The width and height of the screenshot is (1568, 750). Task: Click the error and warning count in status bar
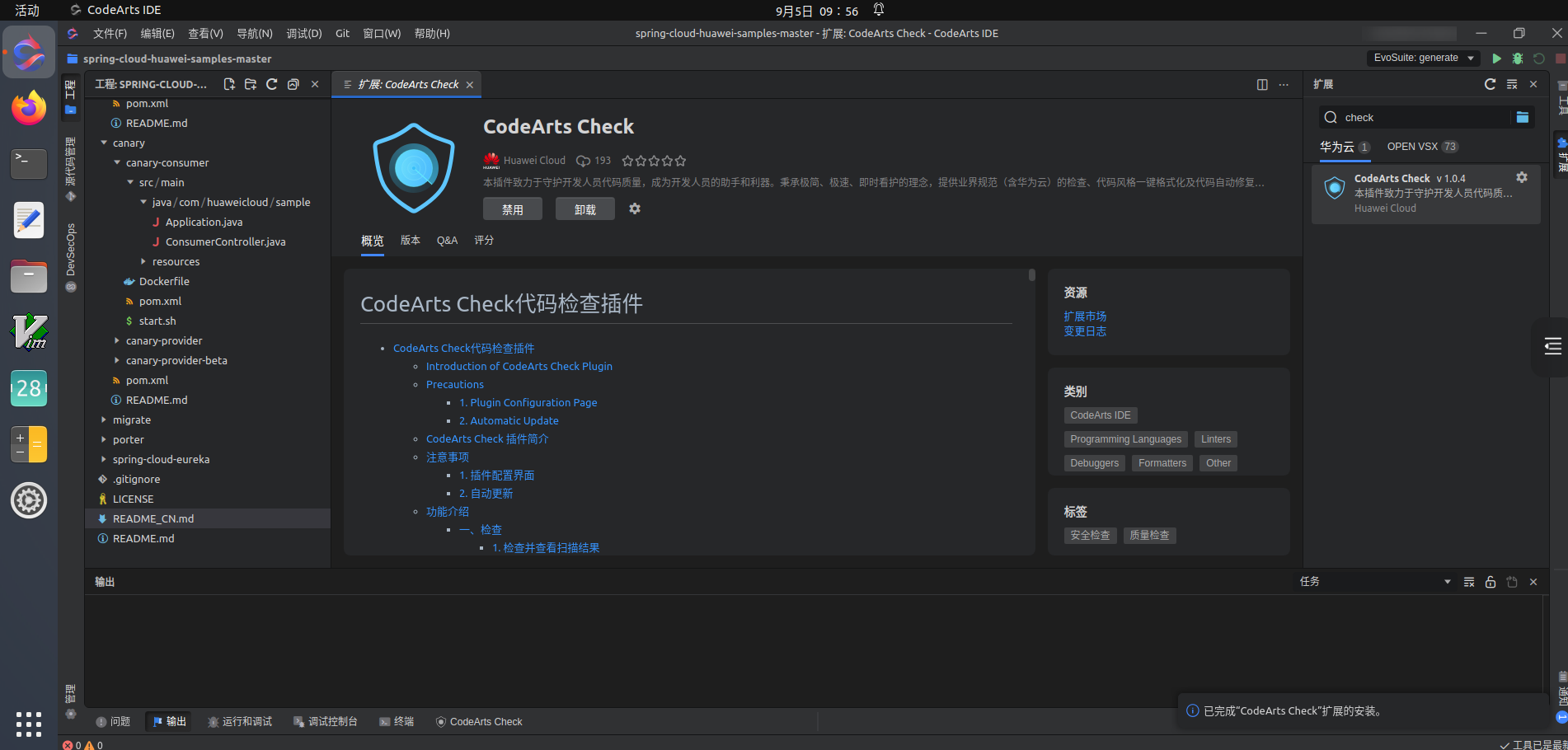tap(83, 745)
